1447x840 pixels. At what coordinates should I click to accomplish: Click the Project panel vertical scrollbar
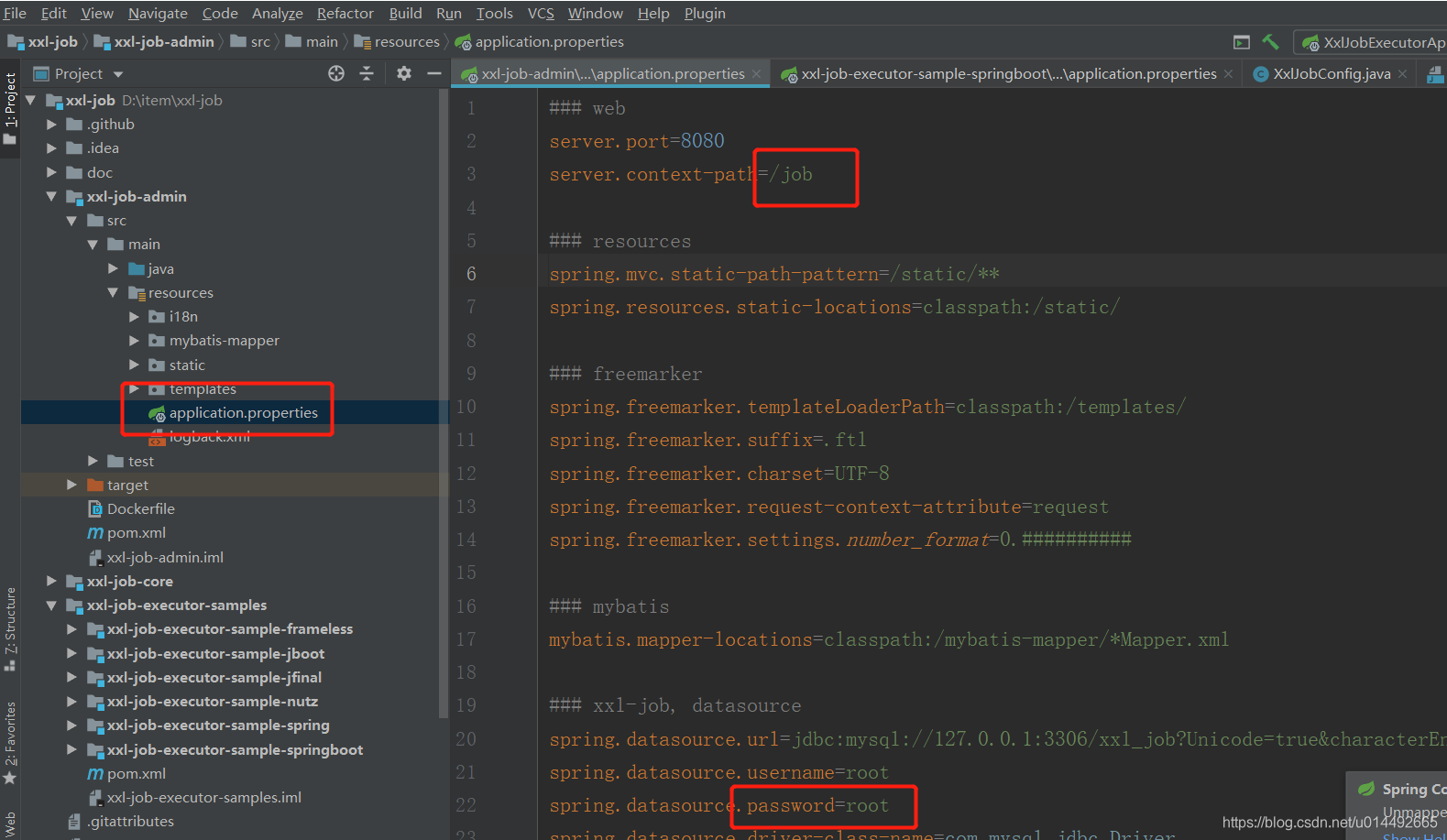(444, 403)
